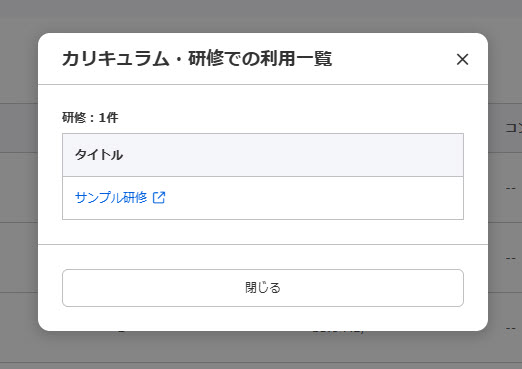Open the external link icon beside サンプル研修
Image resolution: width=522 pixels, height=369 pixels.
tap(159, 197)
